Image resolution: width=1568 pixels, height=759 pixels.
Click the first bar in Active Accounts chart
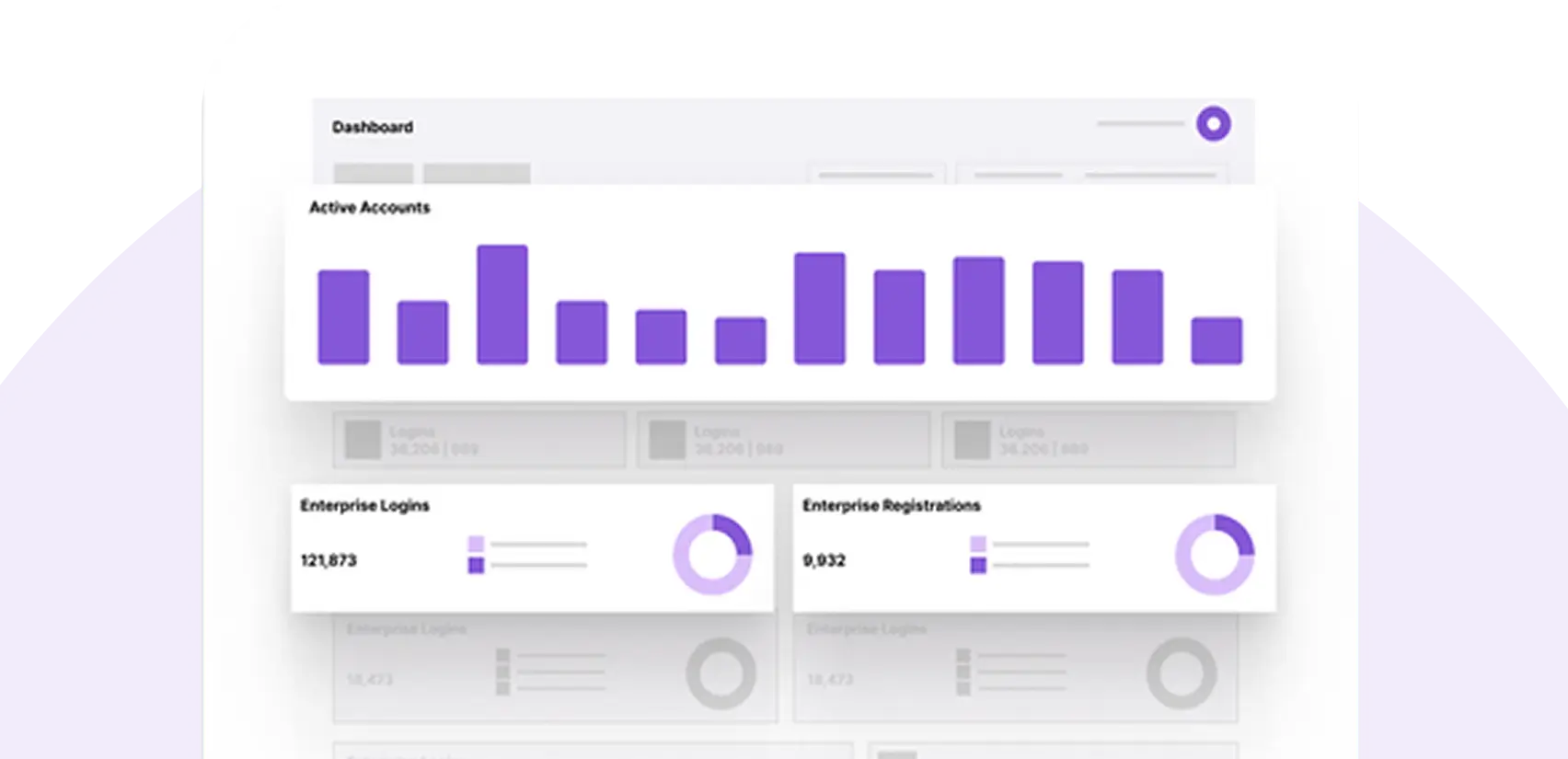click(343, 316)
